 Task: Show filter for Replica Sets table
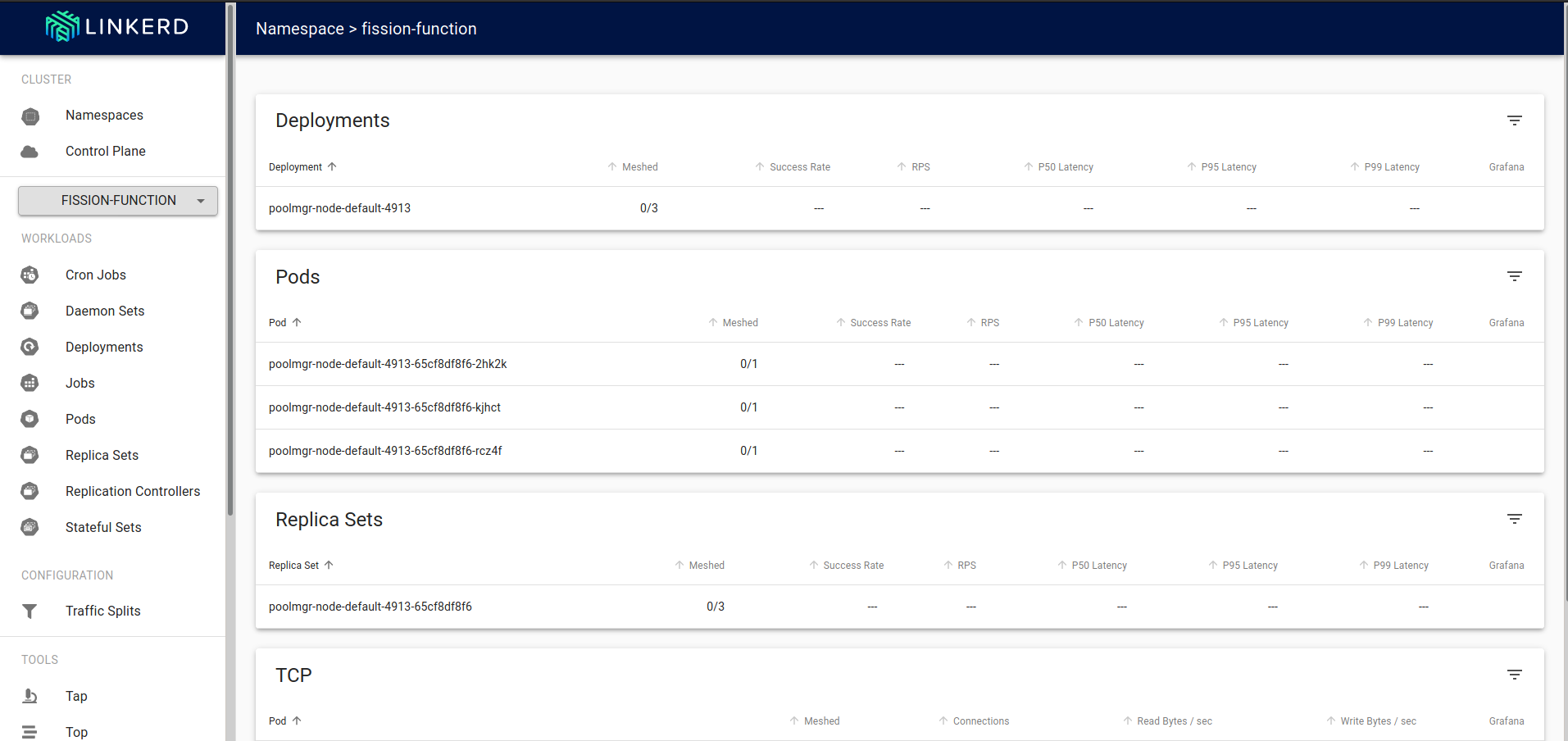1514,520
